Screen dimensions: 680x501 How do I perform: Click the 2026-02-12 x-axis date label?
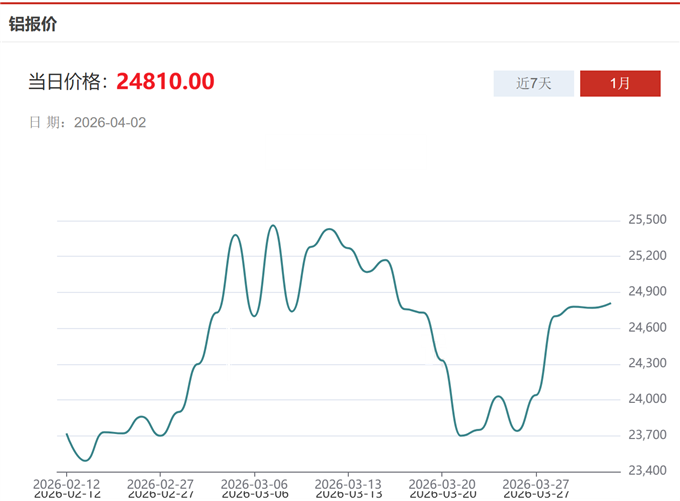tap(67, 486)
